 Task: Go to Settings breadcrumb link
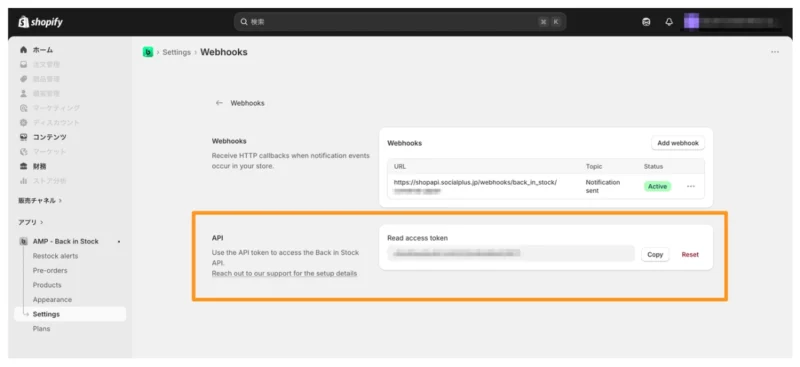coord(177,52)
